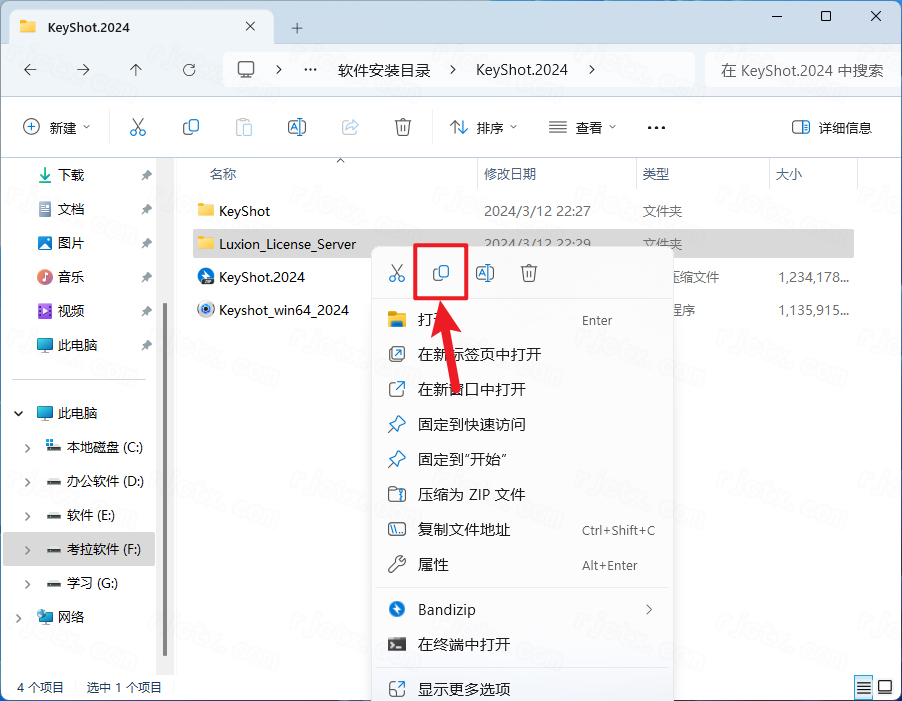Click the navigation pane scrollbar
Screen dimensions: 902x701
click(x=165, y=478)
